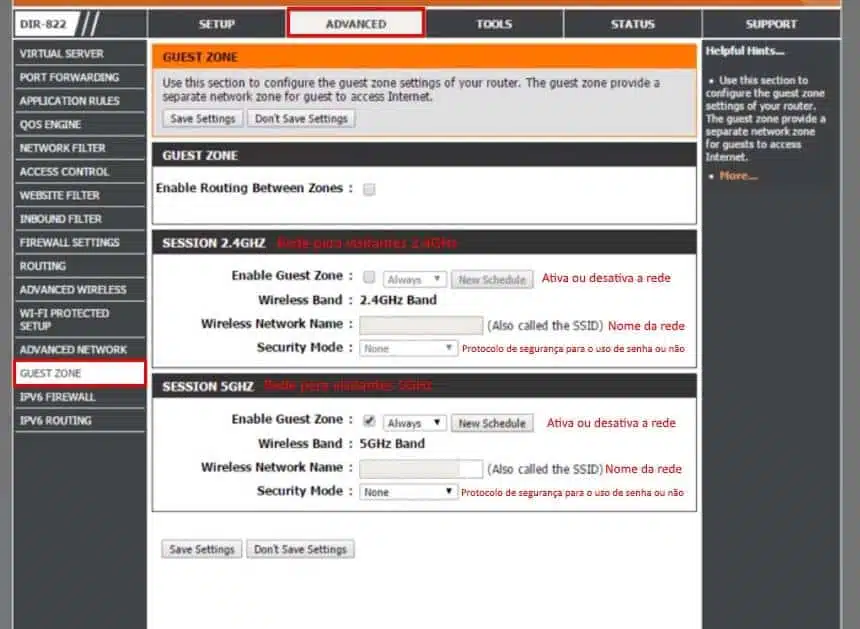Click New Schedule button in 5GHz session
Image resolution: width=860 pixels, height=629 pixels.
(492, 423)
